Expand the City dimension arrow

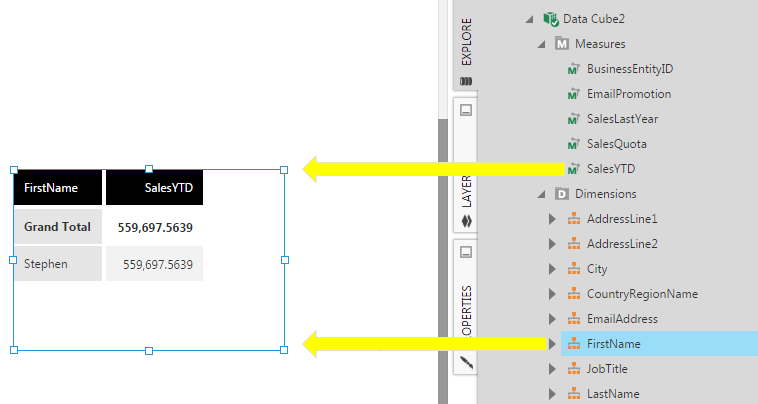pyautogui.click(x=552, y=269)
